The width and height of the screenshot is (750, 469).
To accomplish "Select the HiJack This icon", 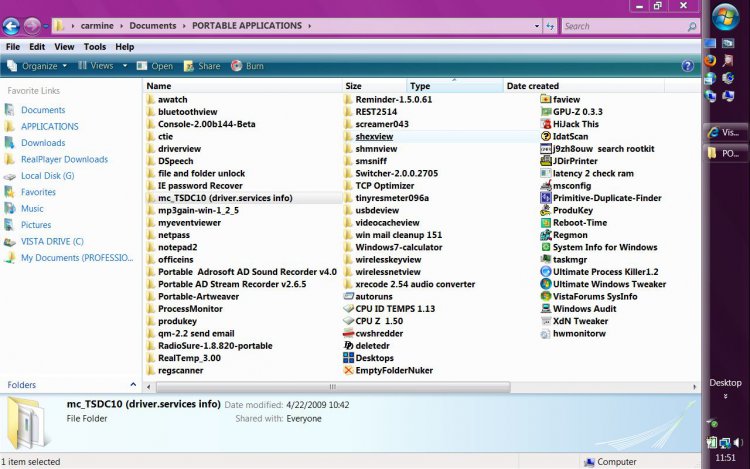I will [545, 124].
